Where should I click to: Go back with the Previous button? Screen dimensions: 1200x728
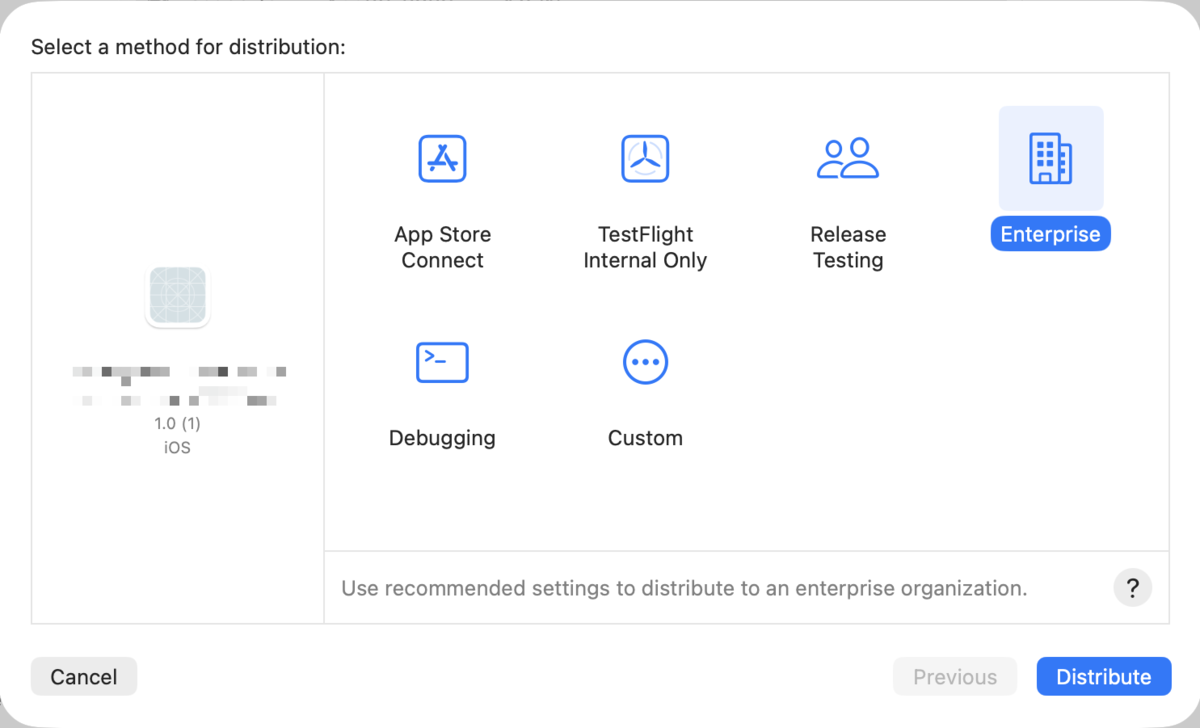[x=954, y=677]
